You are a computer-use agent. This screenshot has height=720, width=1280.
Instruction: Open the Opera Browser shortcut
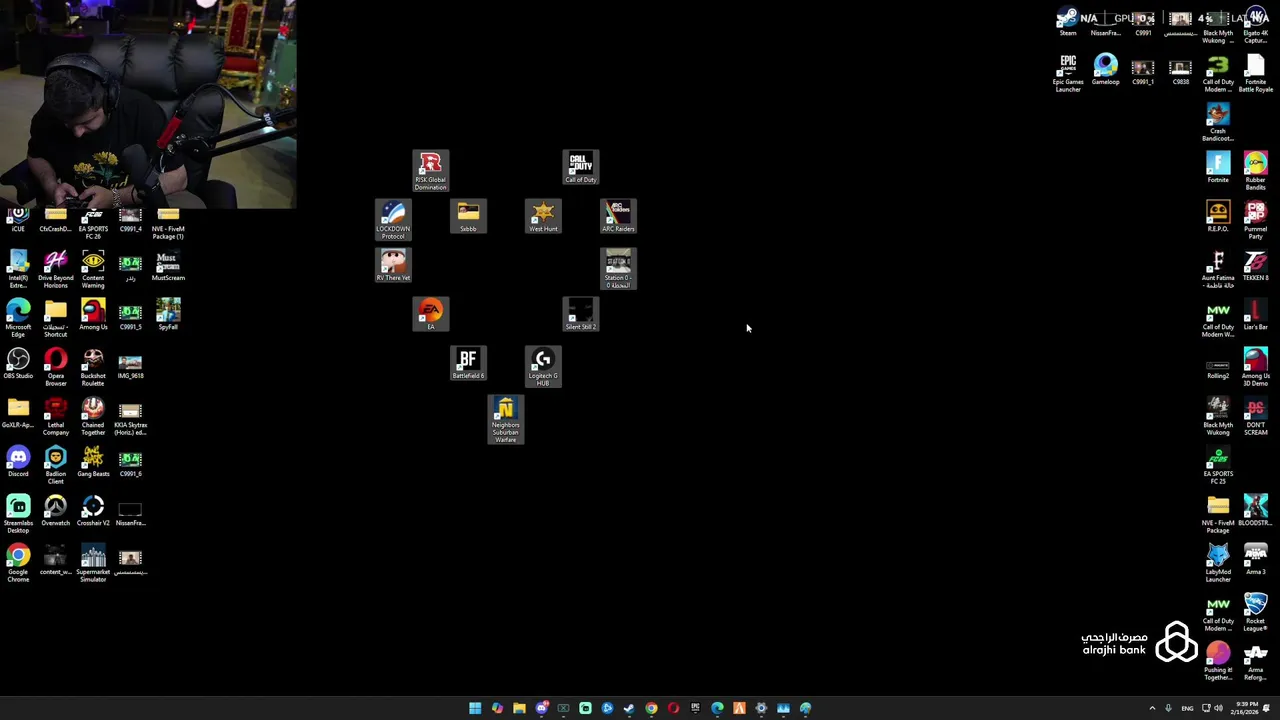56,367
